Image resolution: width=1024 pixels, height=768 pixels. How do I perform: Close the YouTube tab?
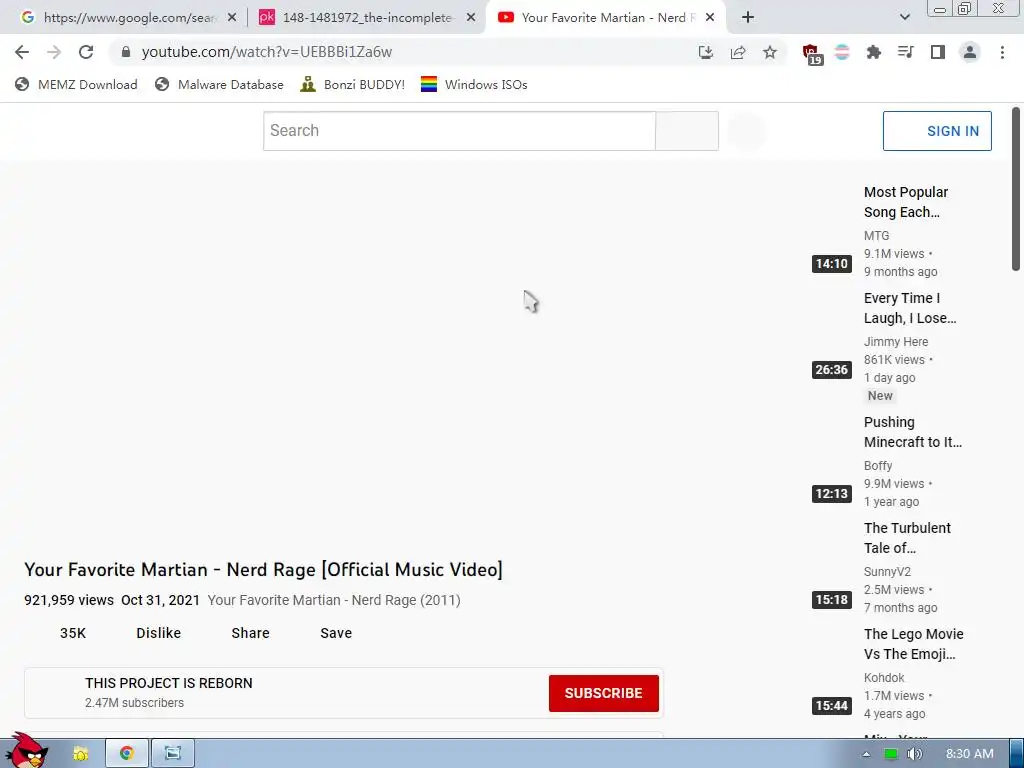[711, 18]
